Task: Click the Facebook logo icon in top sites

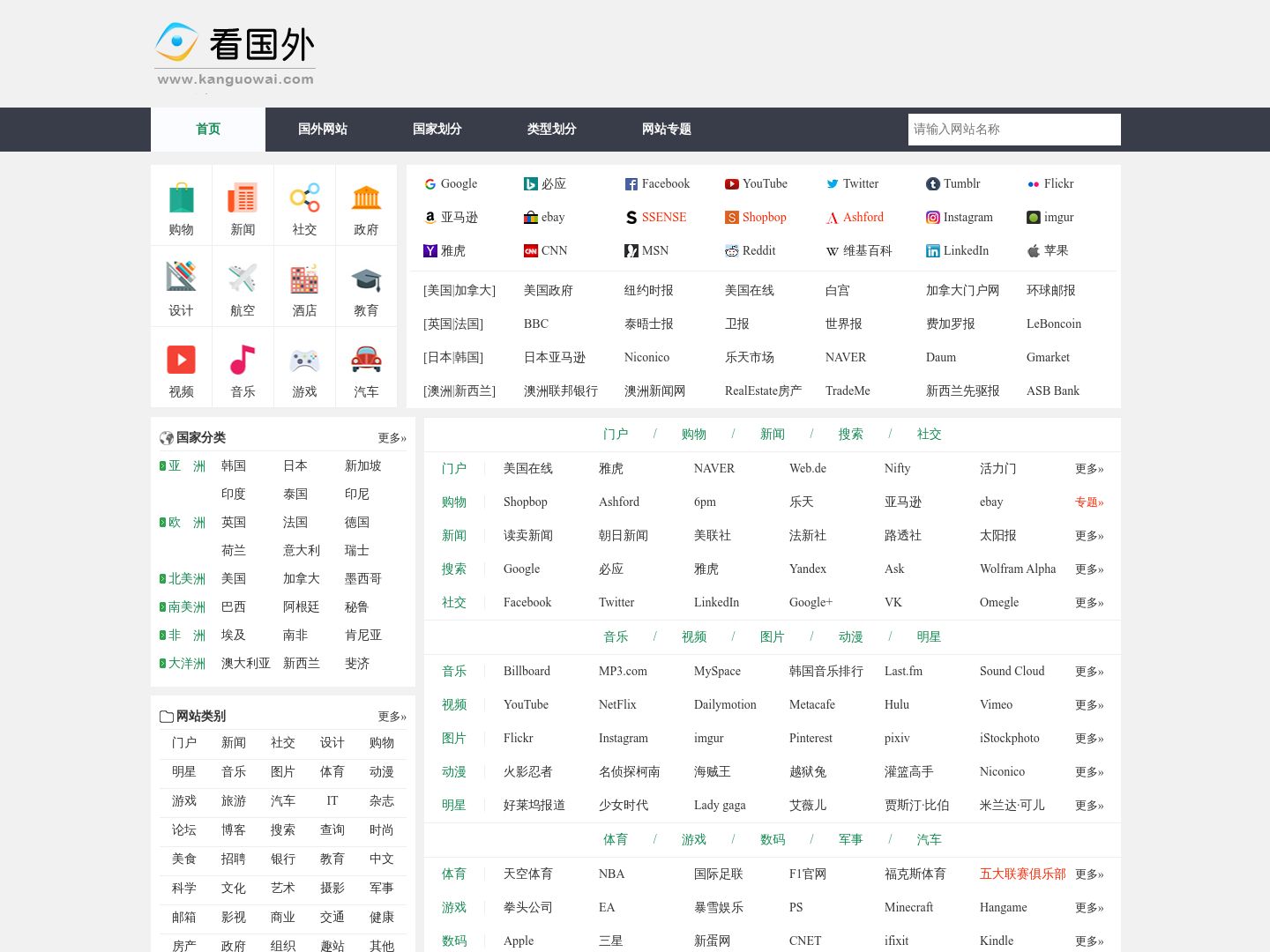Action: click(631, 184)
